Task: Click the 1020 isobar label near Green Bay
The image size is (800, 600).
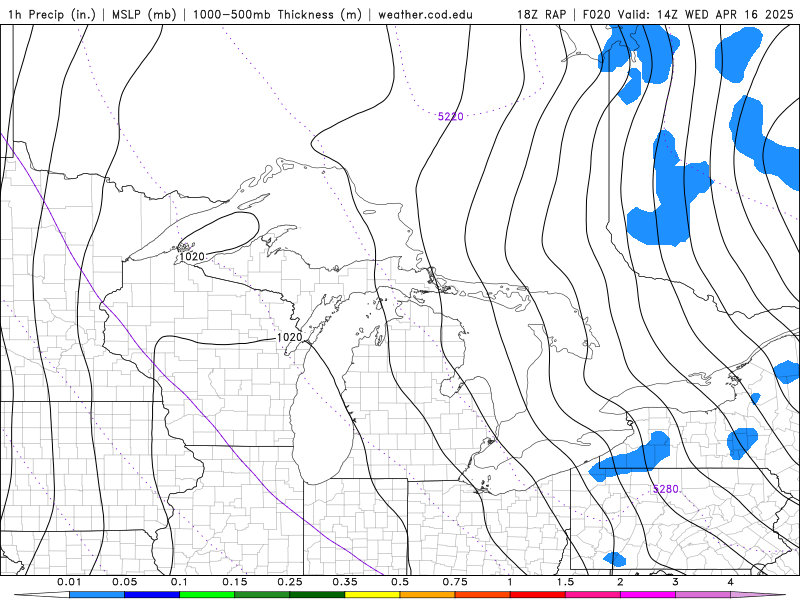Action: pos(289,337)
